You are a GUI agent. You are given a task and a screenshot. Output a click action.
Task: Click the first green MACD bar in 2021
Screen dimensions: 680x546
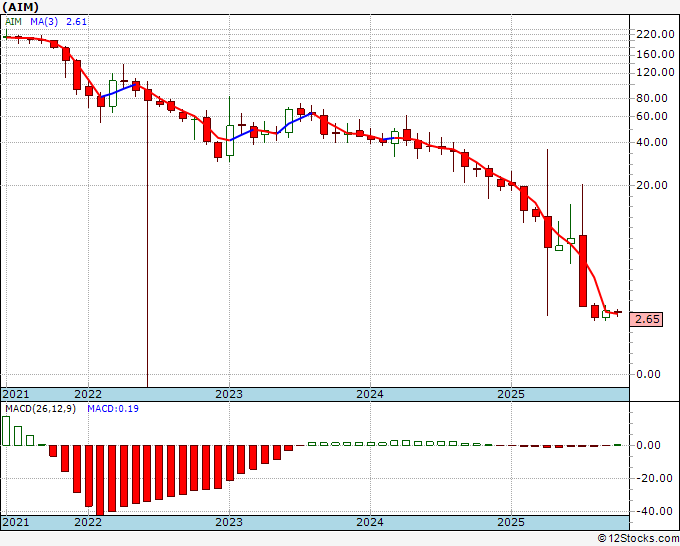pyautogui.click(x=6, y=431)
